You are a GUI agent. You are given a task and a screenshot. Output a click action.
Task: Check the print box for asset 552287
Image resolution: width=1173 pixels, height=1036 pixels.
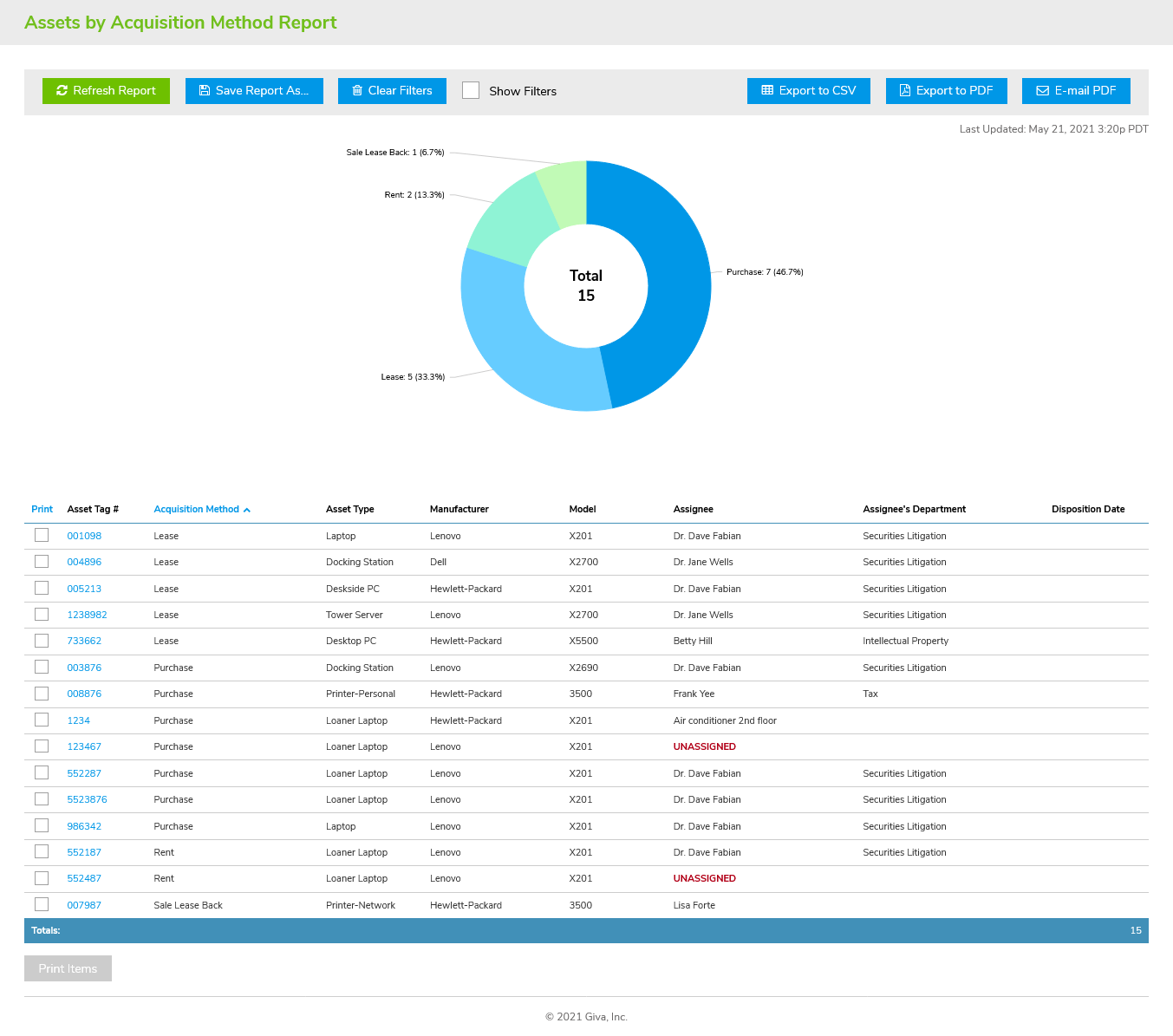41,772
